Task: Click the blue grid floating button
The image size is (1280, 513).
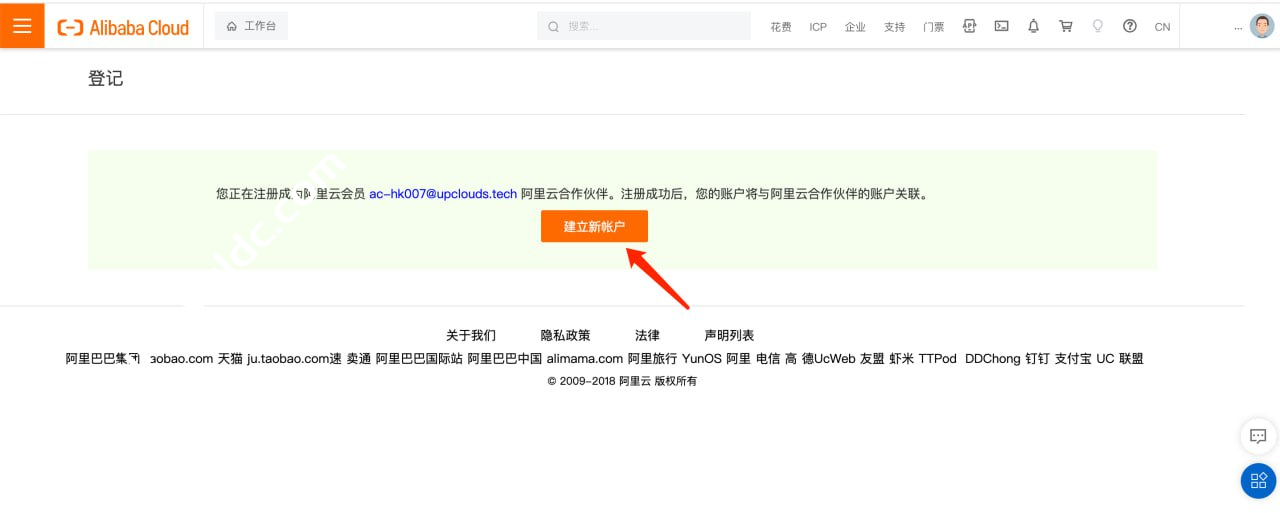Action: point(1258,481)
